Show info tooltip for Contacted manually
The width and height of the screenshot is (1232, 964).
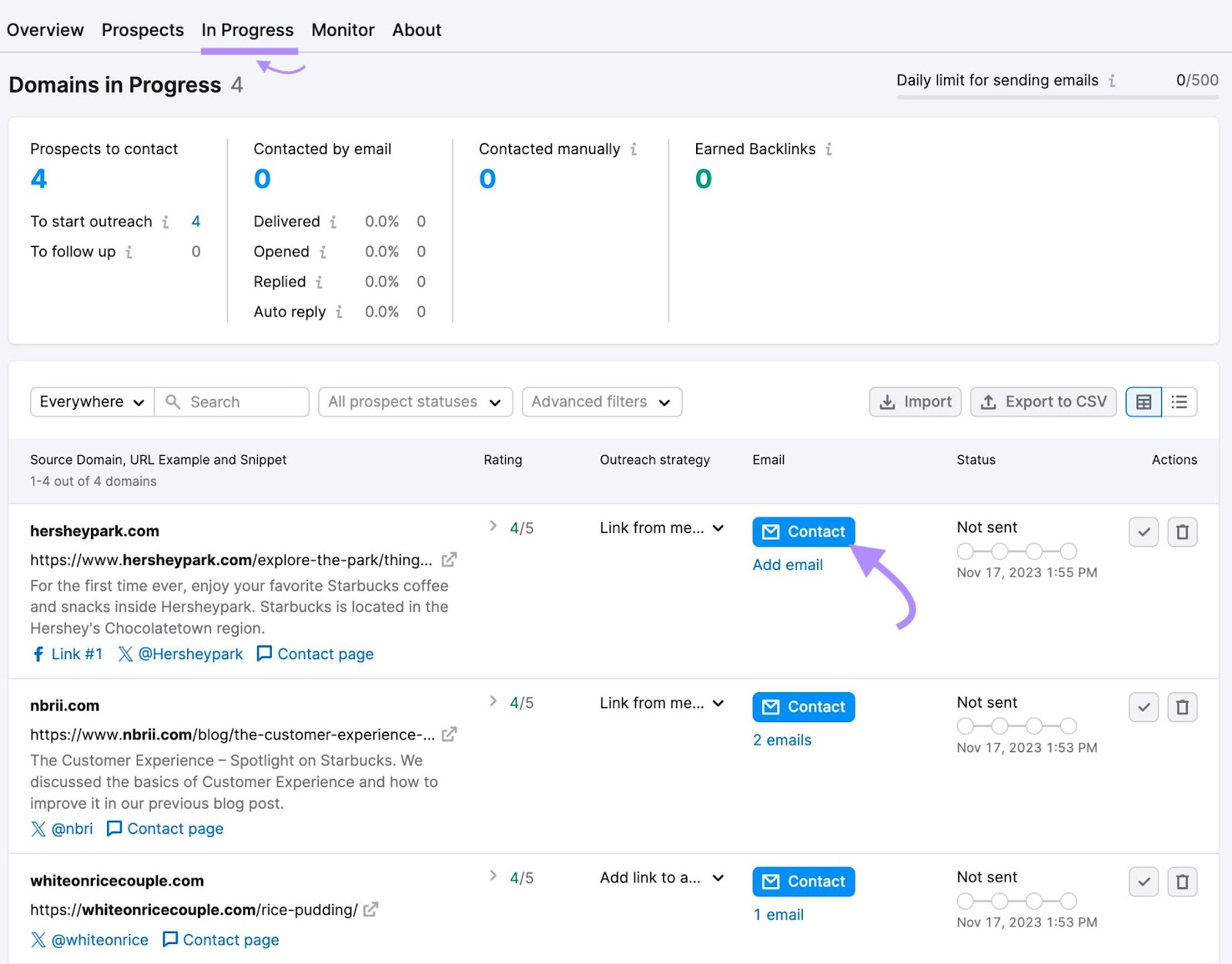[x=634, y=149]
